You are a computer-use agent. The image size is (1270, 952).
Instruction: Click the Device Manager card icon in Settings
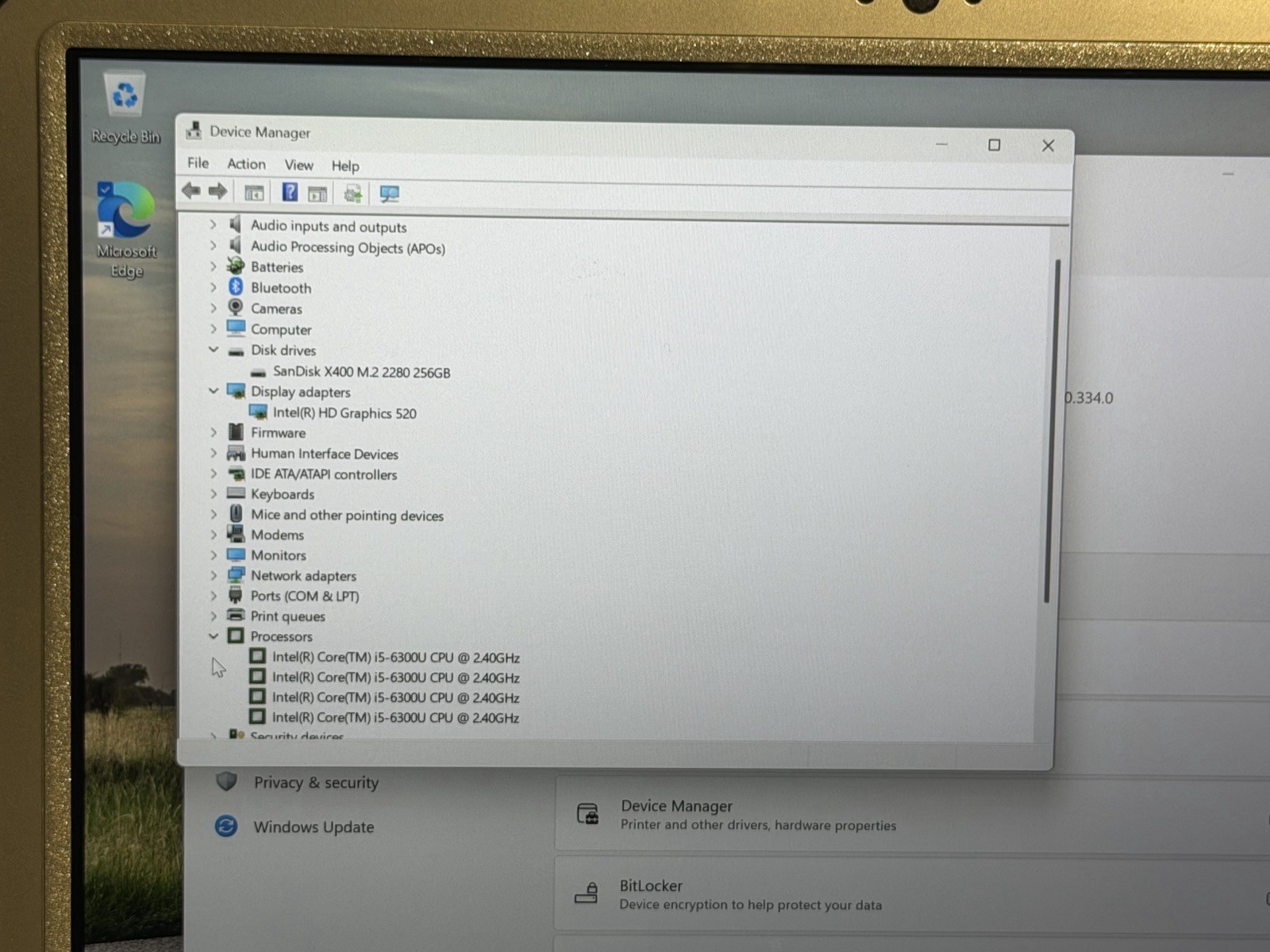(587, 814)
